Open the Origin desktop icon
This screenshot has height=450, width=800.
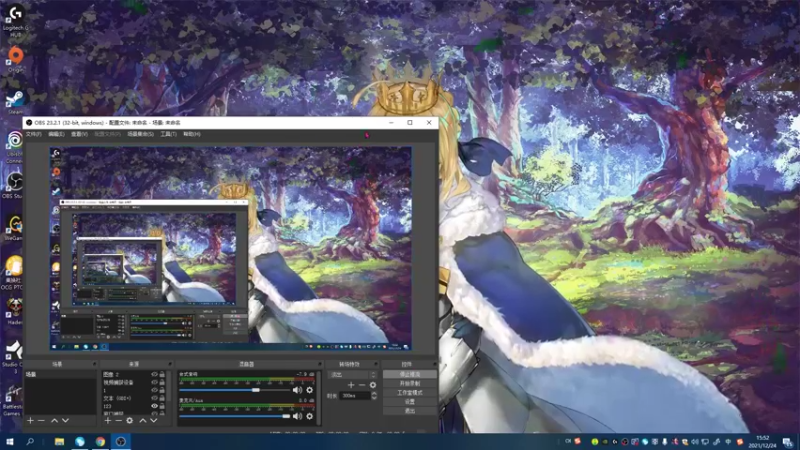coord(15,59)
